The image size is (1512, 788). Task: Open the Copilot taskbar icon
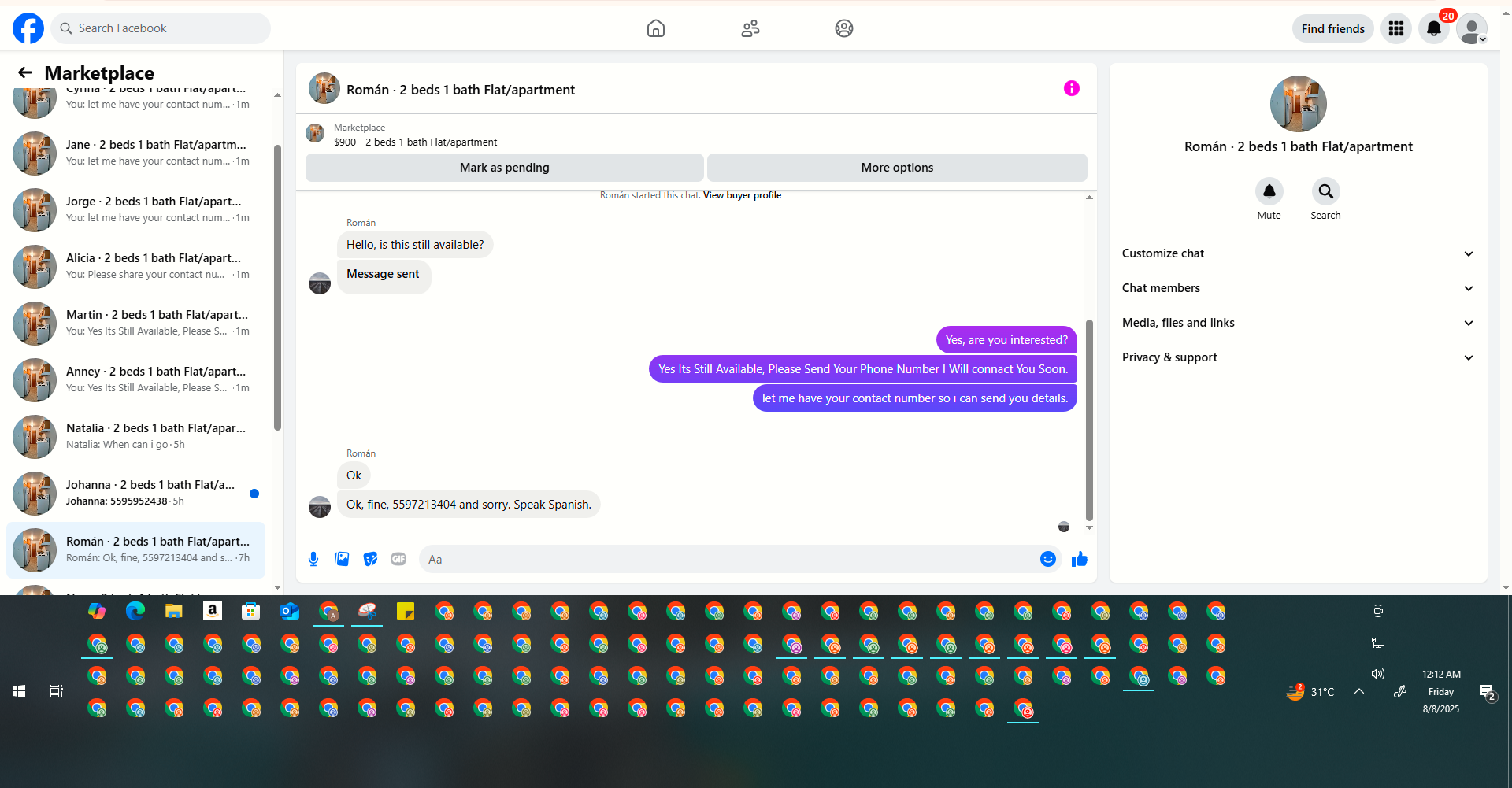point(97,611)
